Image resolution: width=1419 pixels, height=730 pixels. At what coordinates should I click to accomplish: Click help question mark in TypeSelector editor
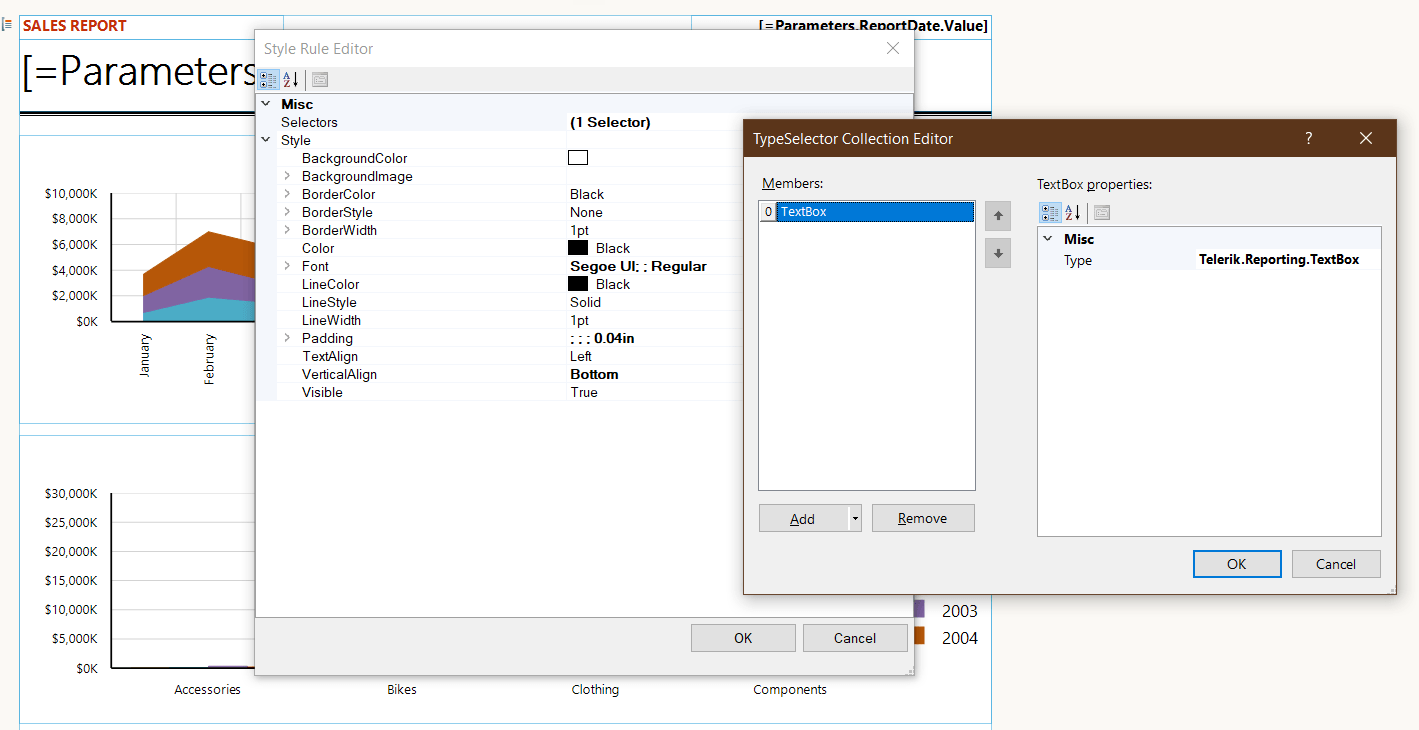pos(1309,139)
